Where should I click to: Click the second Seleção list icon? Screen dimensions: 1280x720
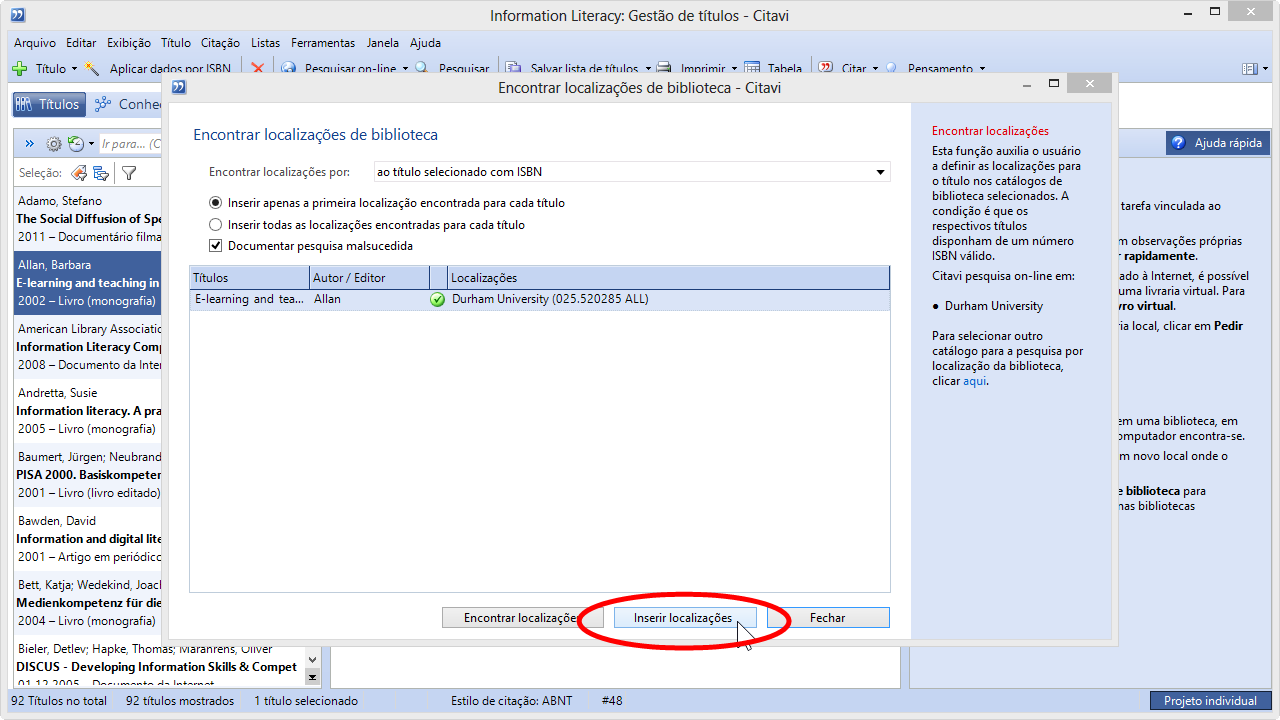pyautogui.click(x=101, y=173)
